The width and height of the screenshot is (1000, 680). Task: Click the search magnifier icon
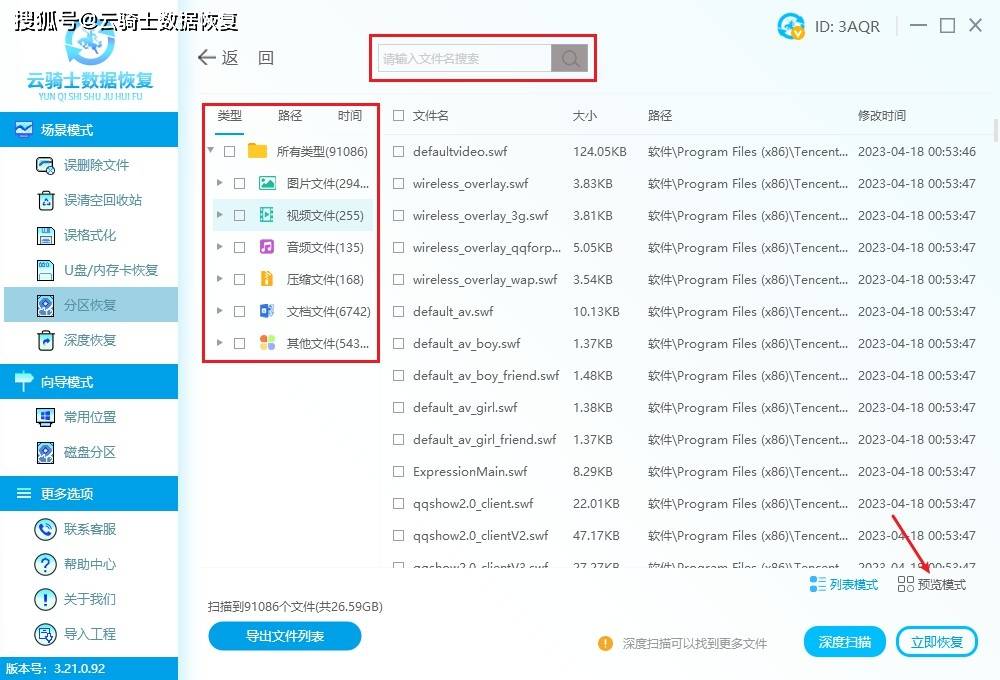(570, 58)
